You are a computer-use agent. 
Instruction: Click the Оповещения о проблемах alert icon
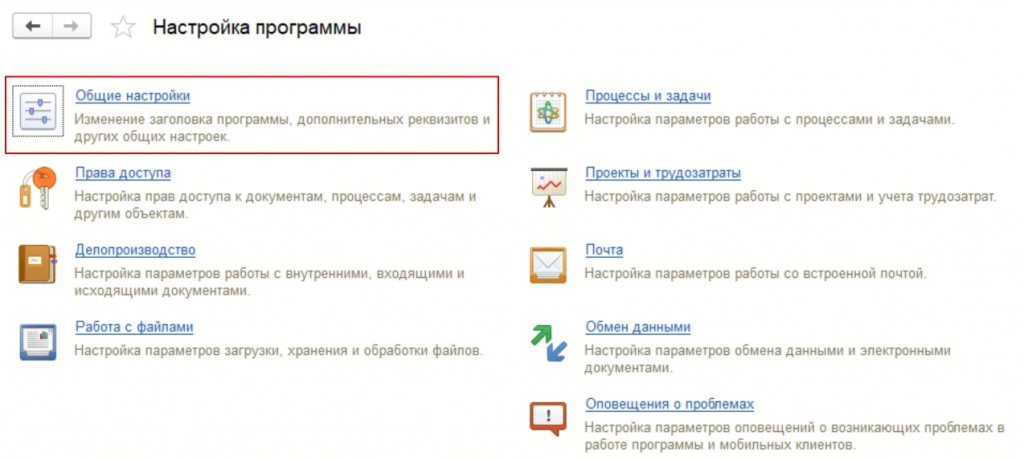(548, 418)
